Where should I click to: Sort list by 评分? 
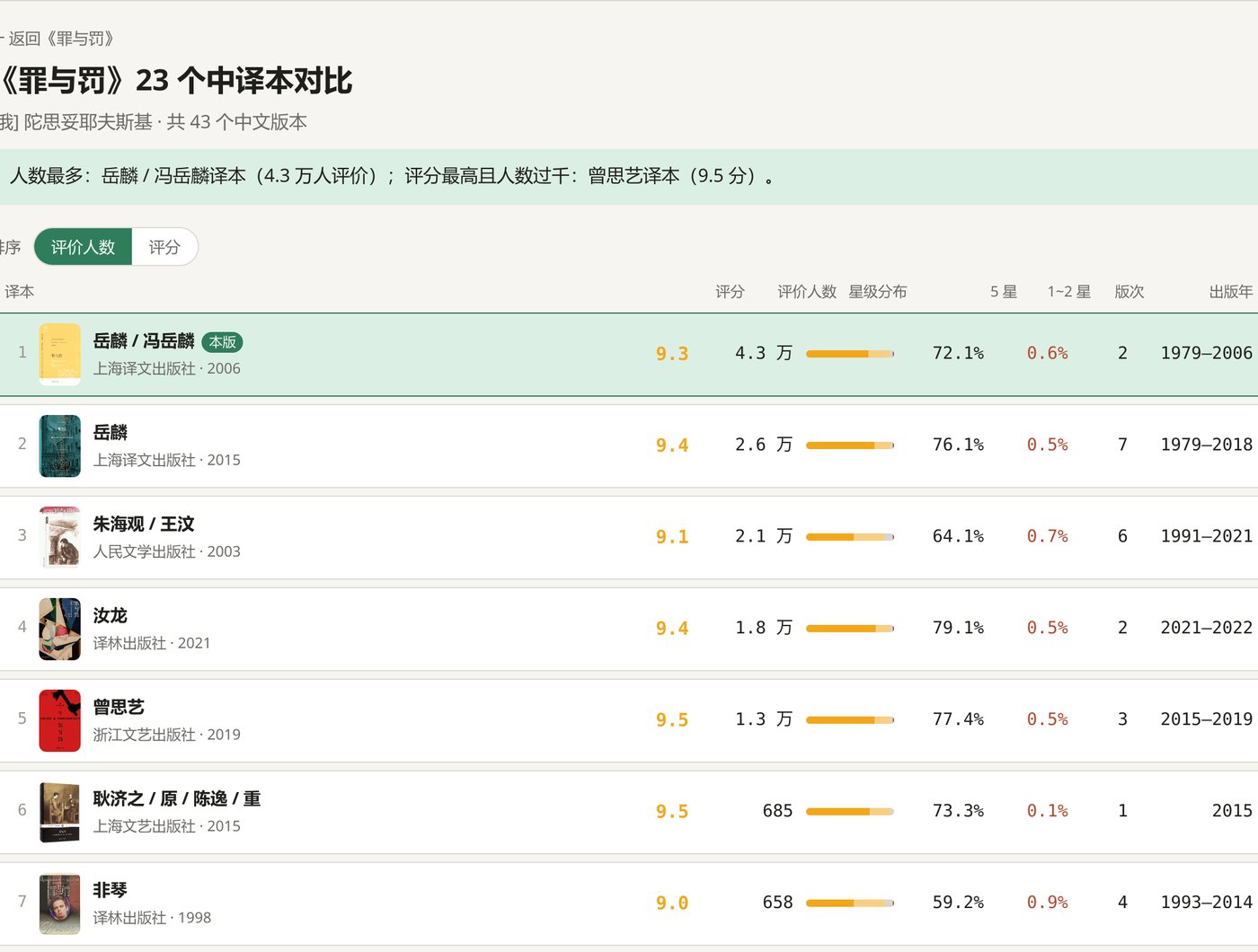164,247
